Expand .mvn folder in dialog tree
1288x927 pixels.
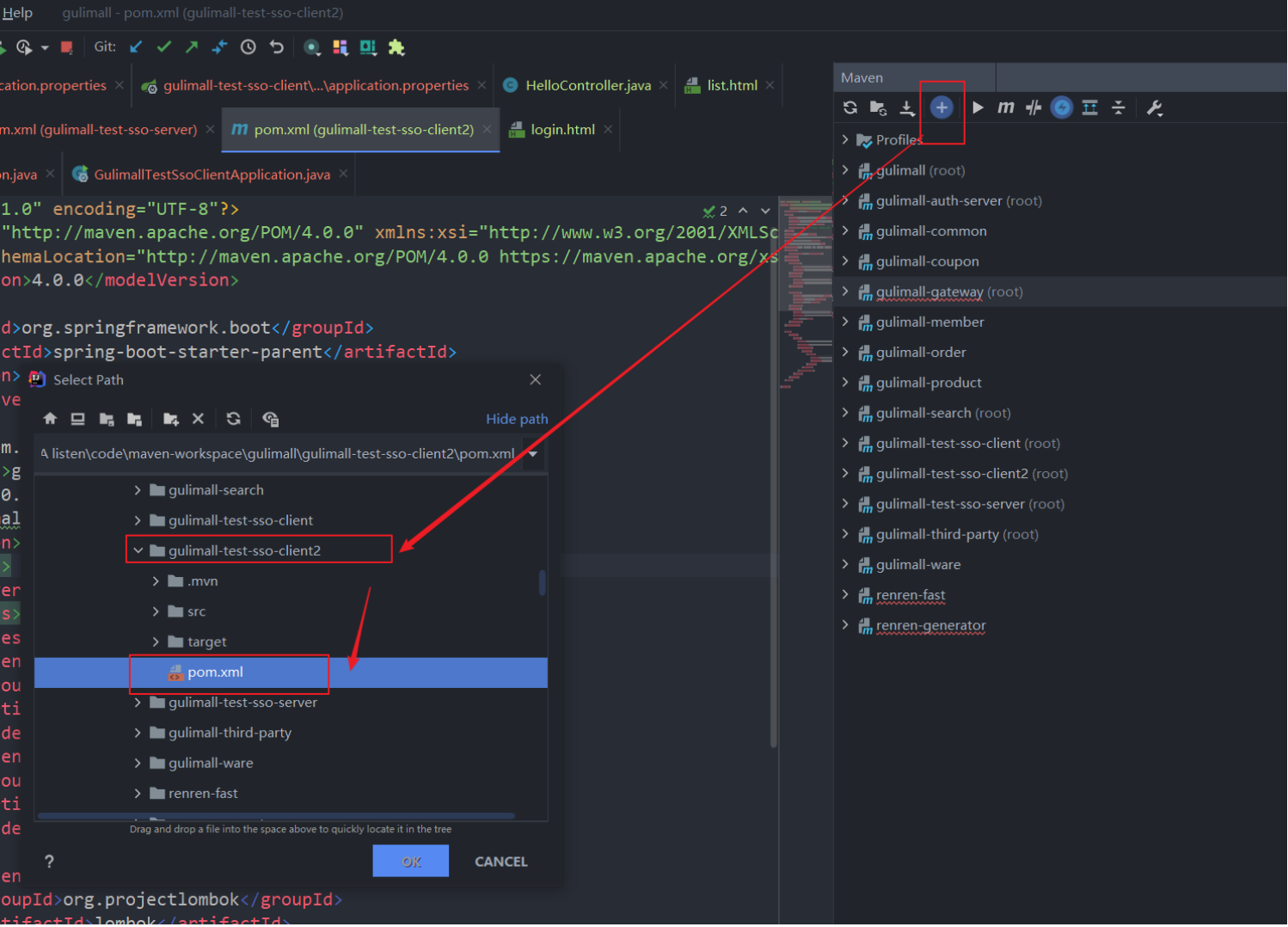pyautogui.click(x=156, y=581)
